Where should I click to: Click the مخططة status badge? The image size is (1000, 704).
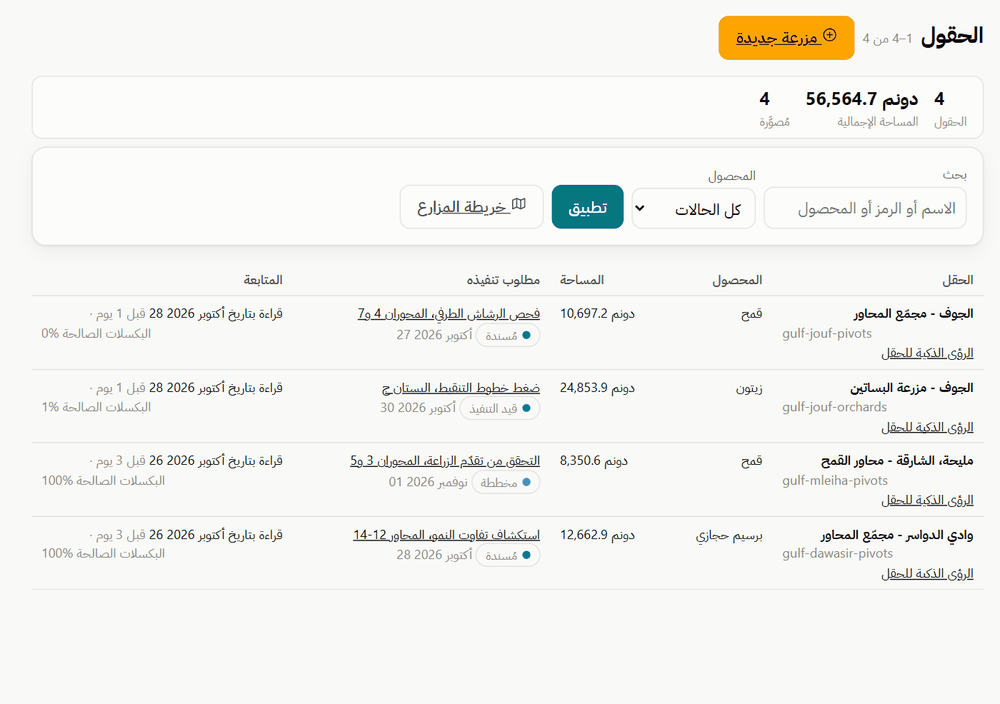(506, 483)
